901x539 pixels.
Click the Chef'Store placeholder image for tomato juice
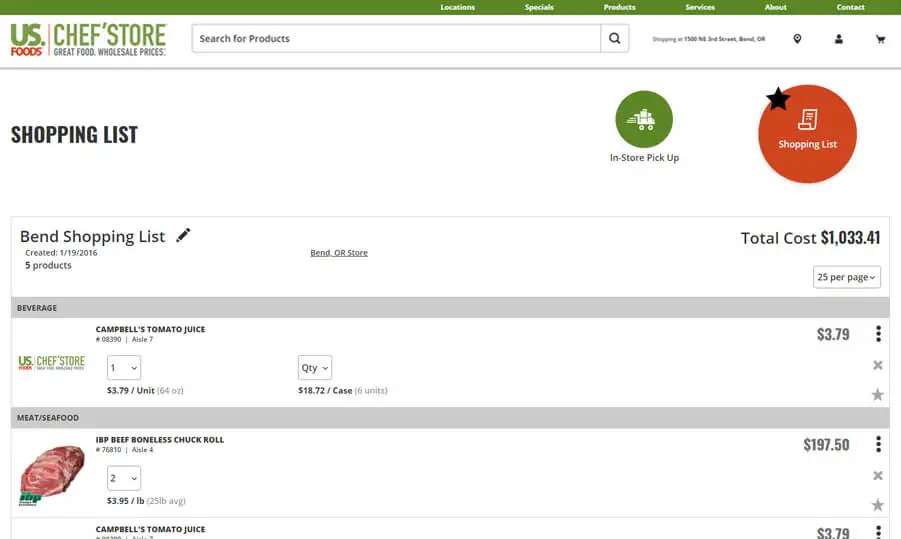point(52,362)
